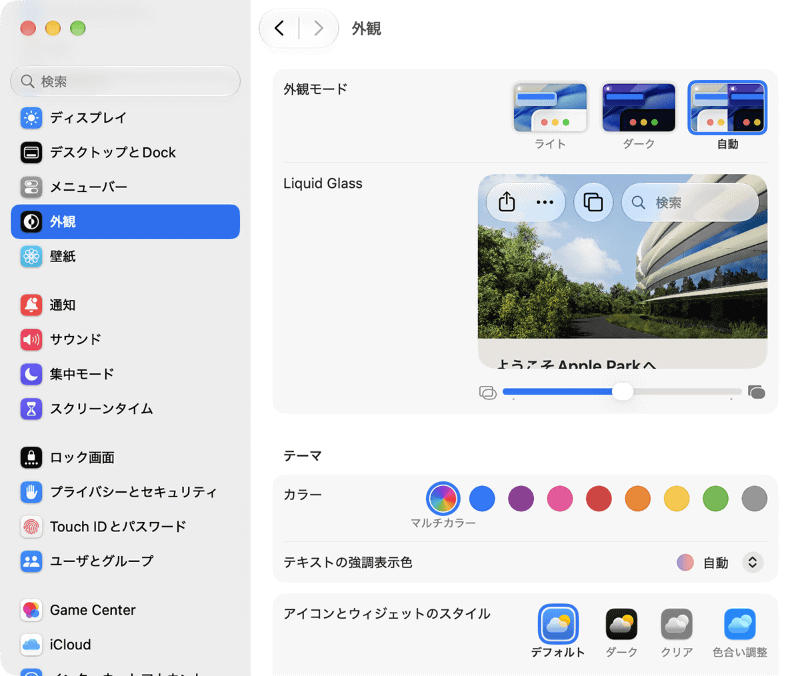Open プライバシーとセキュリティ settings pane

tap(126, 492)
